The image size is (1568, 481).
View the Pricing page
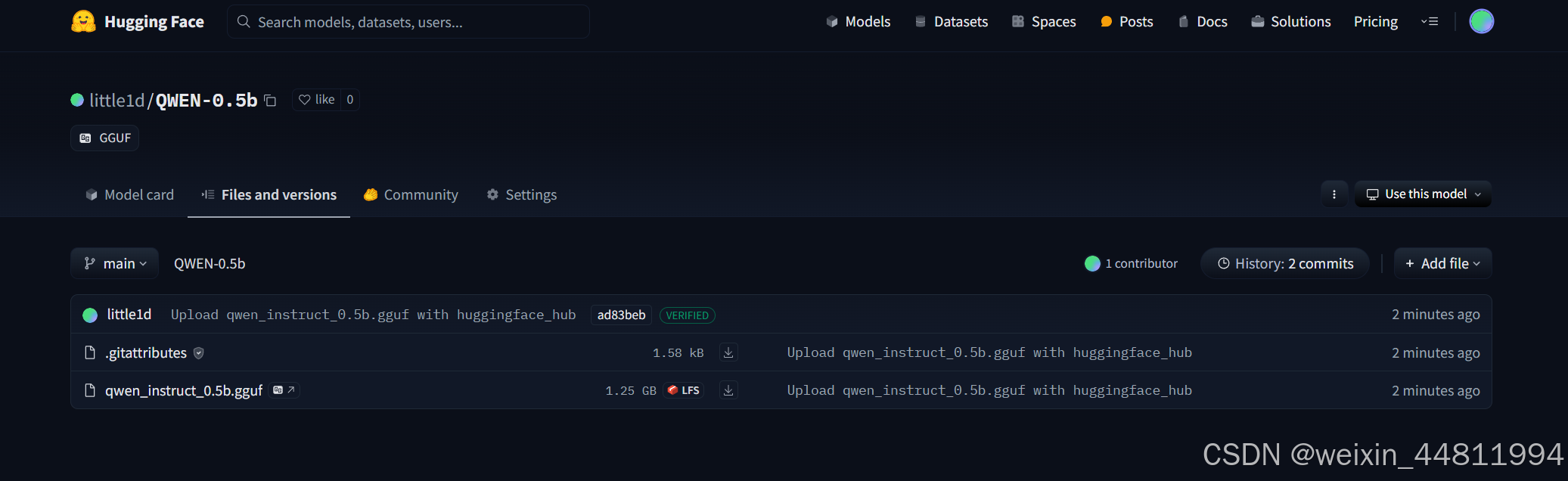pyautogui.click(x=1375, y=22)
